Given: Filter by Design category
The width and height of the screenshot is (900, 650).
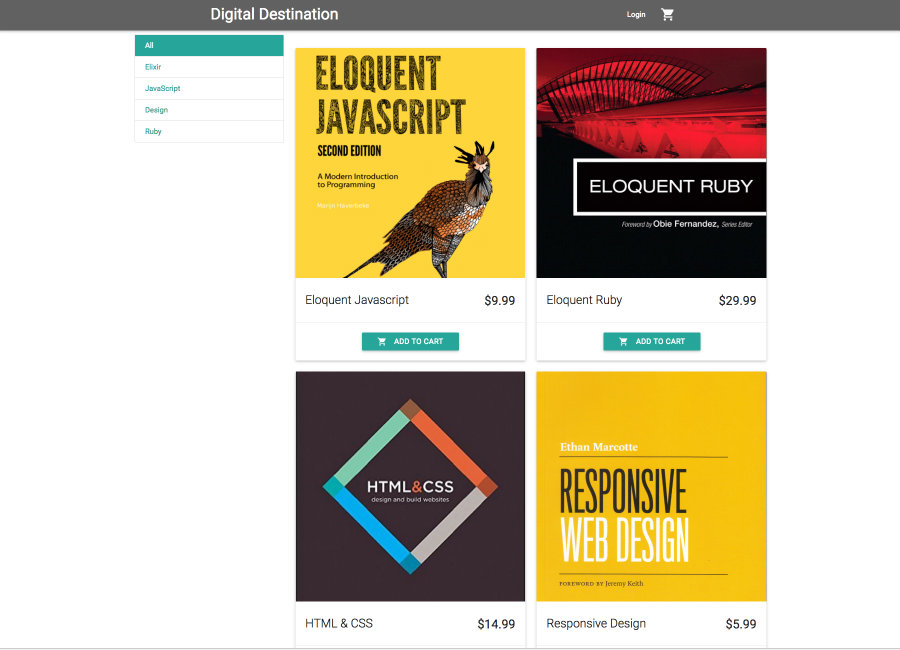Looking at the screenshot, I should pos(209,110).
